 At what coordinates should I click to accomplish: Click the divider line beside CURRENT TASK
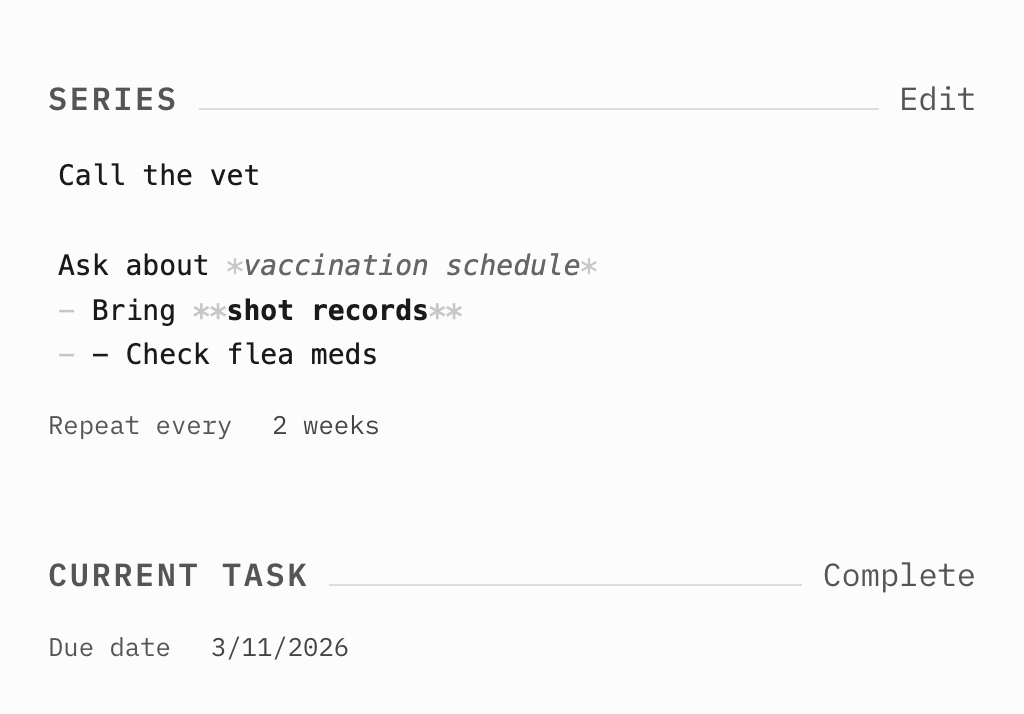pyautogui.click(x=565, y=584)
